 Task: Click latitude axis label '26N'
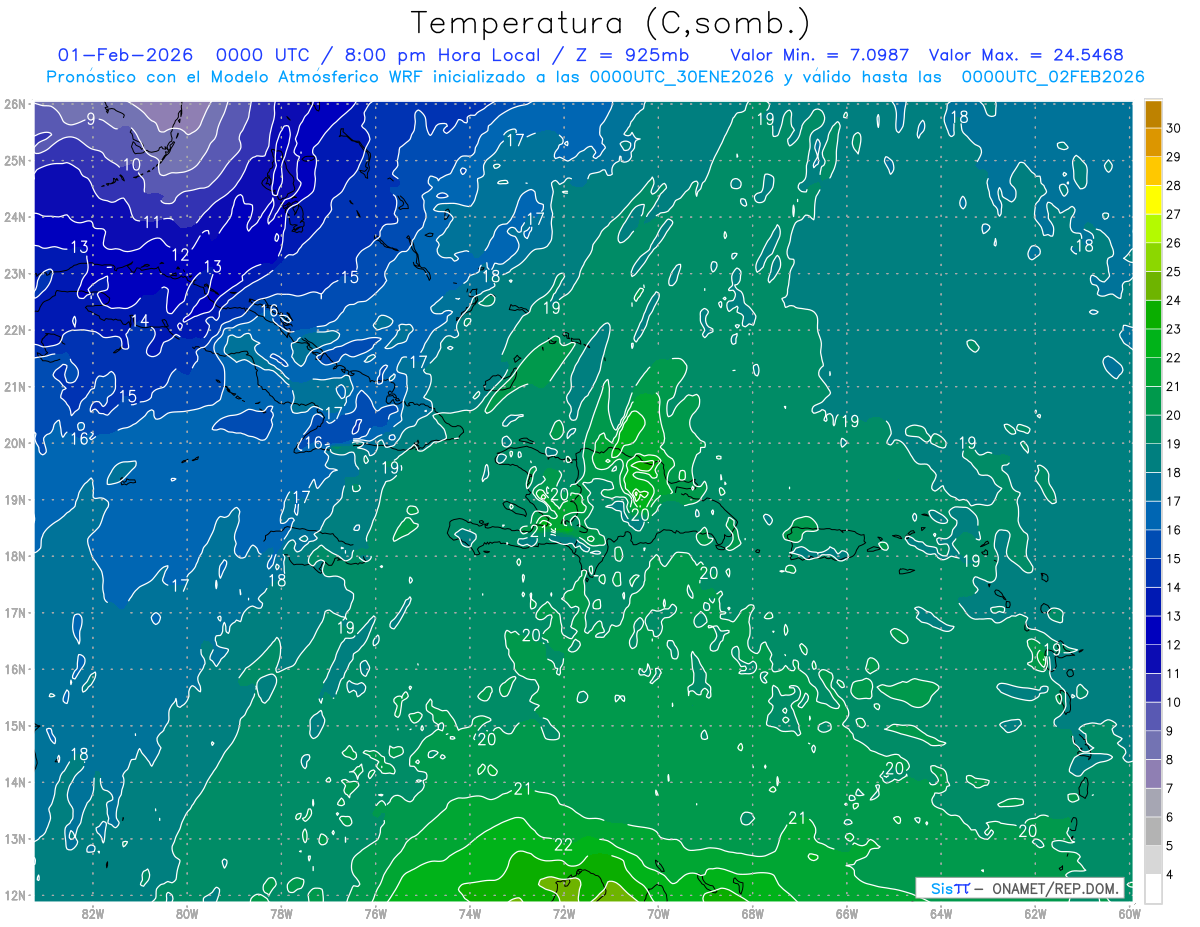14,104
